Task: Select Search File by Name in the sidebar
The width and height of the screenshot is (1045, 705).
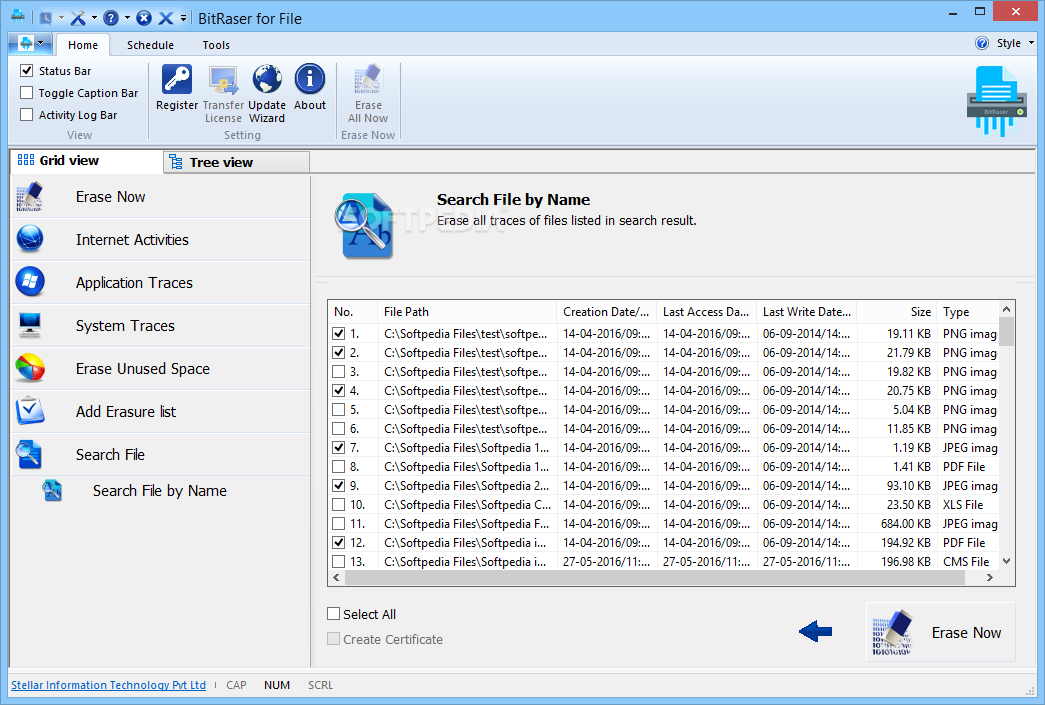Action: pyautogui.click(x=161, y=490)
